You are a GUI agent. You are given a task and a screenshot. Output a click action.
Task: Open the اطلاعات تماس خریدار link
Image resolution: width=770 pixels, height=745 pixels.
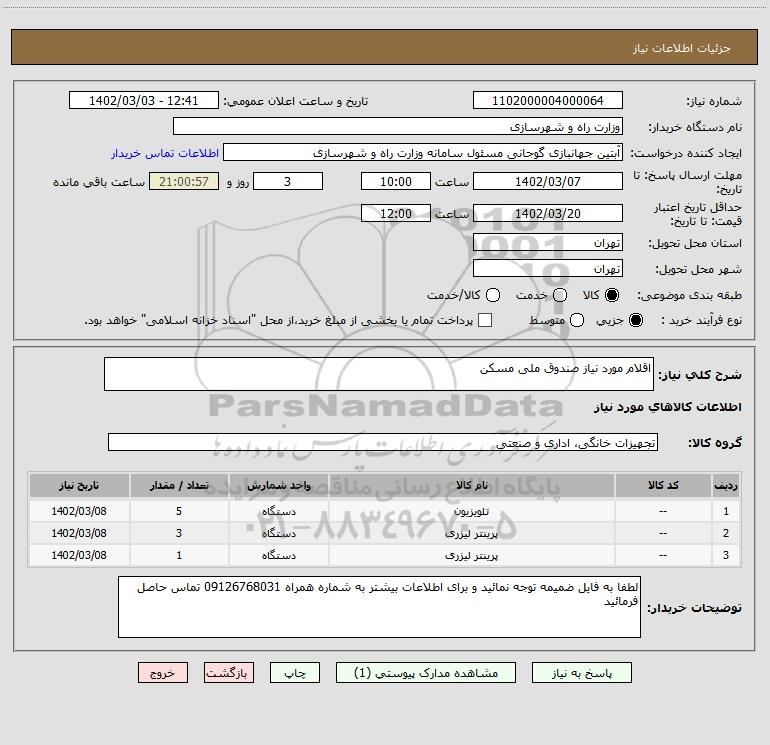165,153
